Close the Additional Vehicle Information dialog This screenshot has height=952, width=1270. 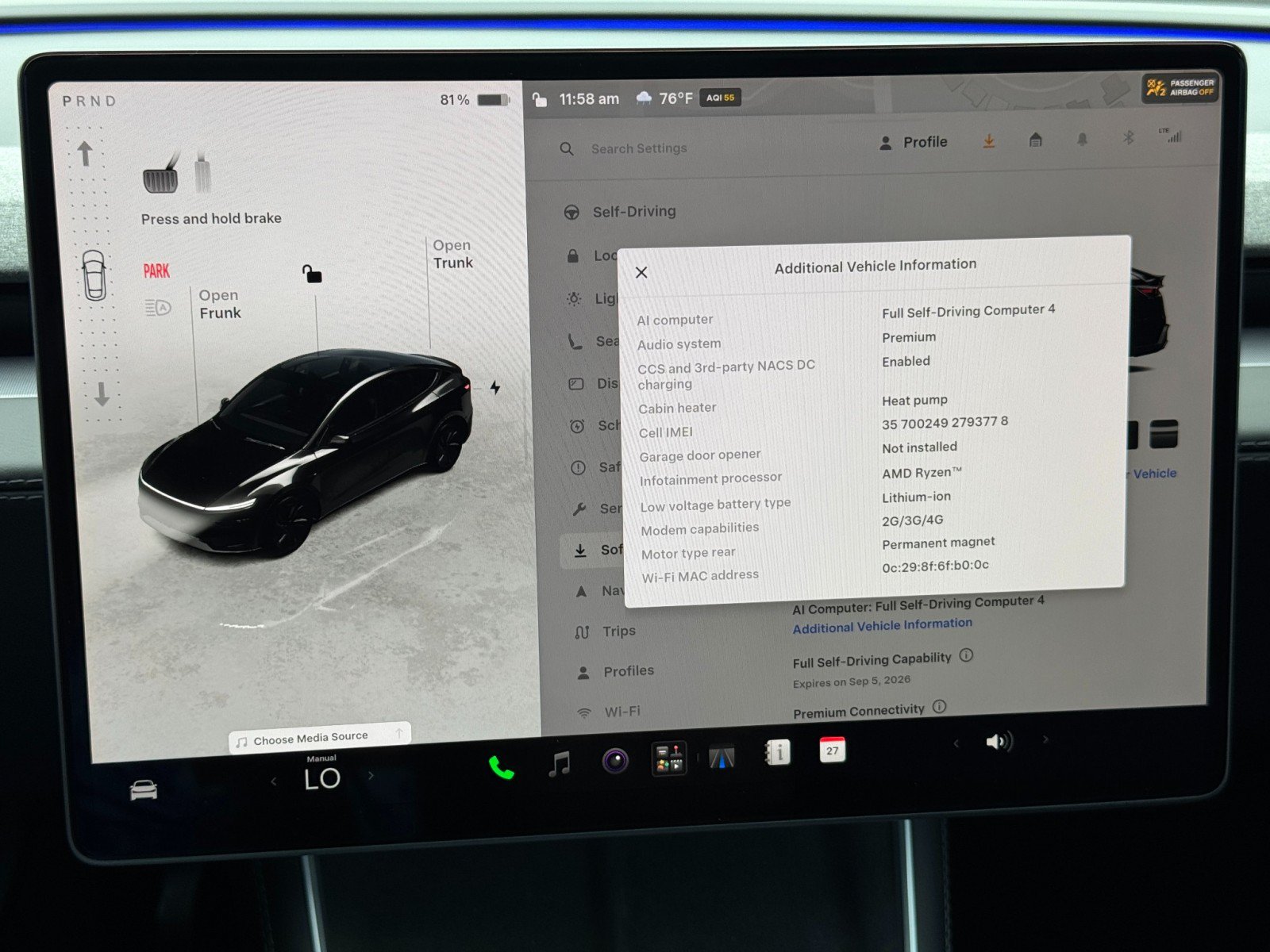(x=641, y=272)
